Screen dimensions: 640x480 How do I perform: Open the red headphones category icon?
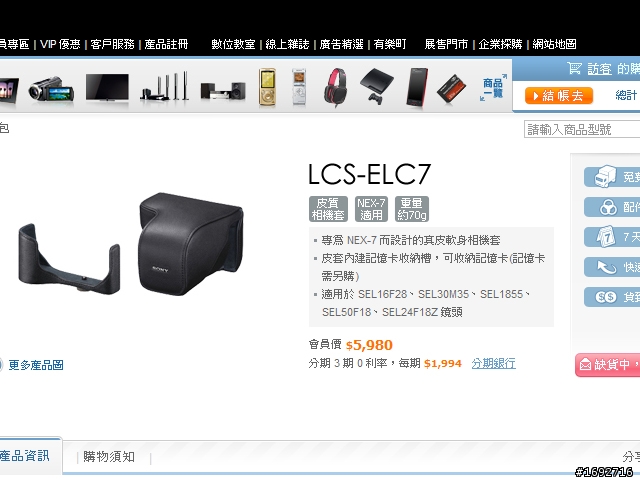coord(336,88)
